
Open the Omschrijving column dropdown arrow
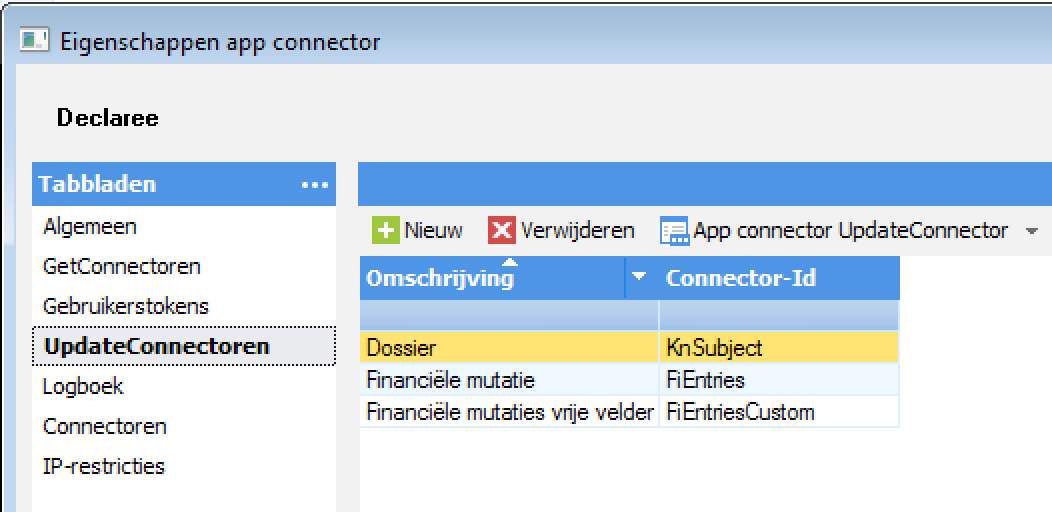click(640, 278)
